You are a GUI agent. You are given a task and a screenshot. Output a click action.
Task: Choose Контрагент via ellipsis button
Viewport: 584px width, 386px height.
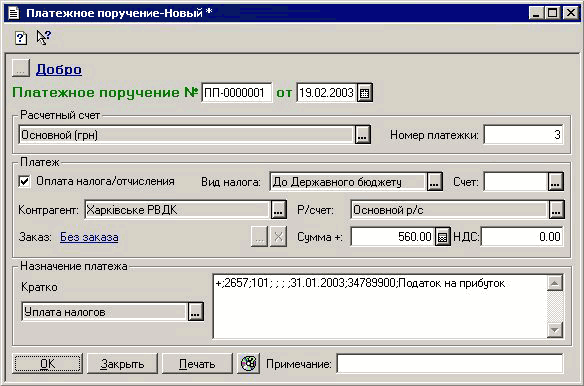point(278,210)
